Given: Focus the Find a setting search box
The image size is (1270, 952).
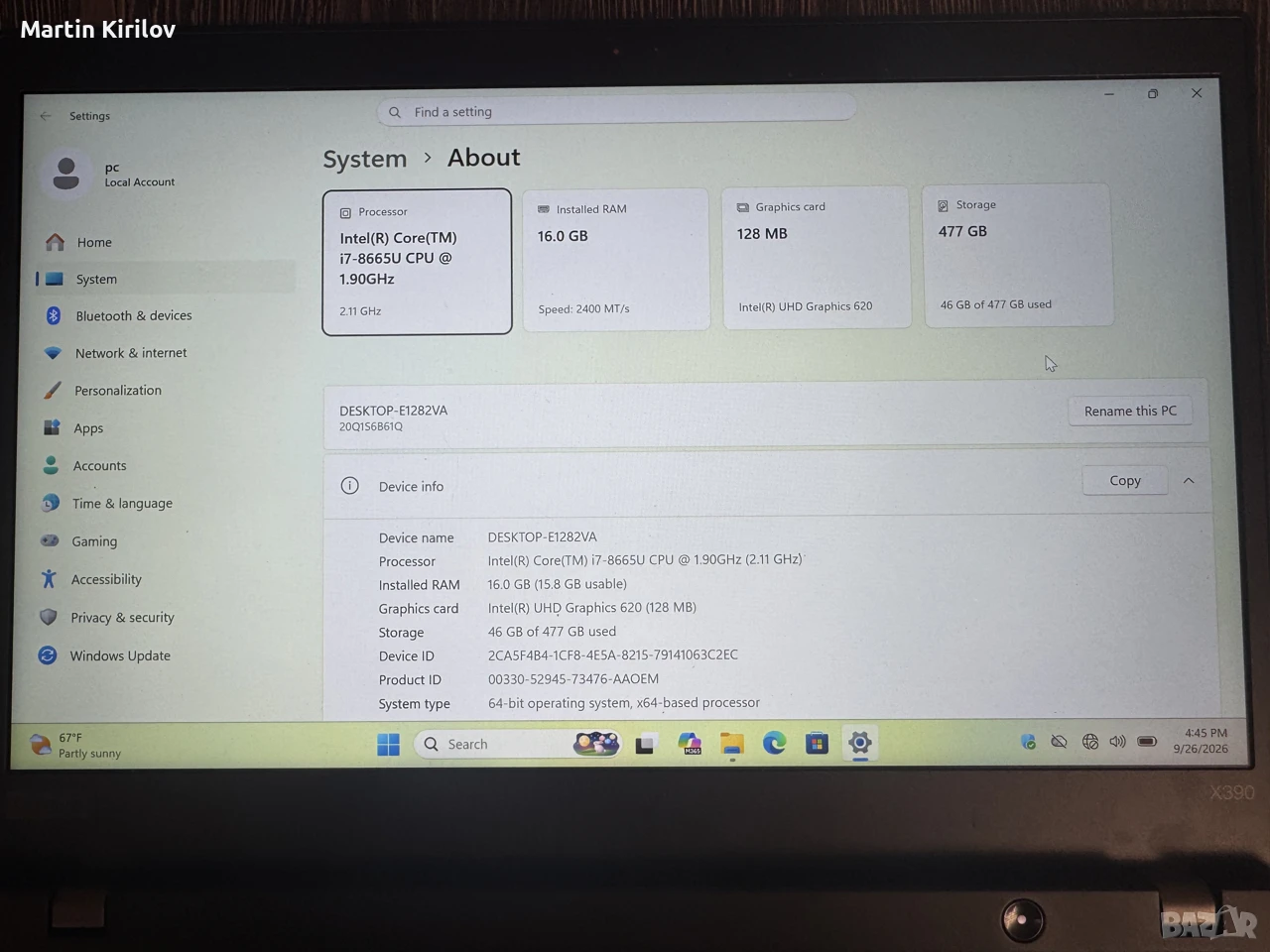Looking at the screenshot, I should pyautogui.click(x=615, y=111).
